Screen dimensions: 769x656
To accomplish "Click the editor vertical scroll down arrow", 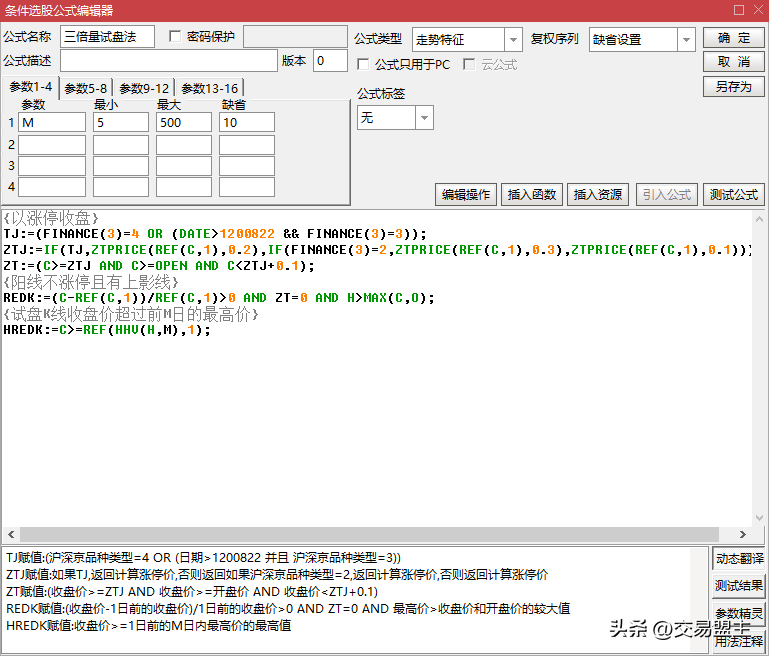I will pyautogui.click(x=759, y=518).
